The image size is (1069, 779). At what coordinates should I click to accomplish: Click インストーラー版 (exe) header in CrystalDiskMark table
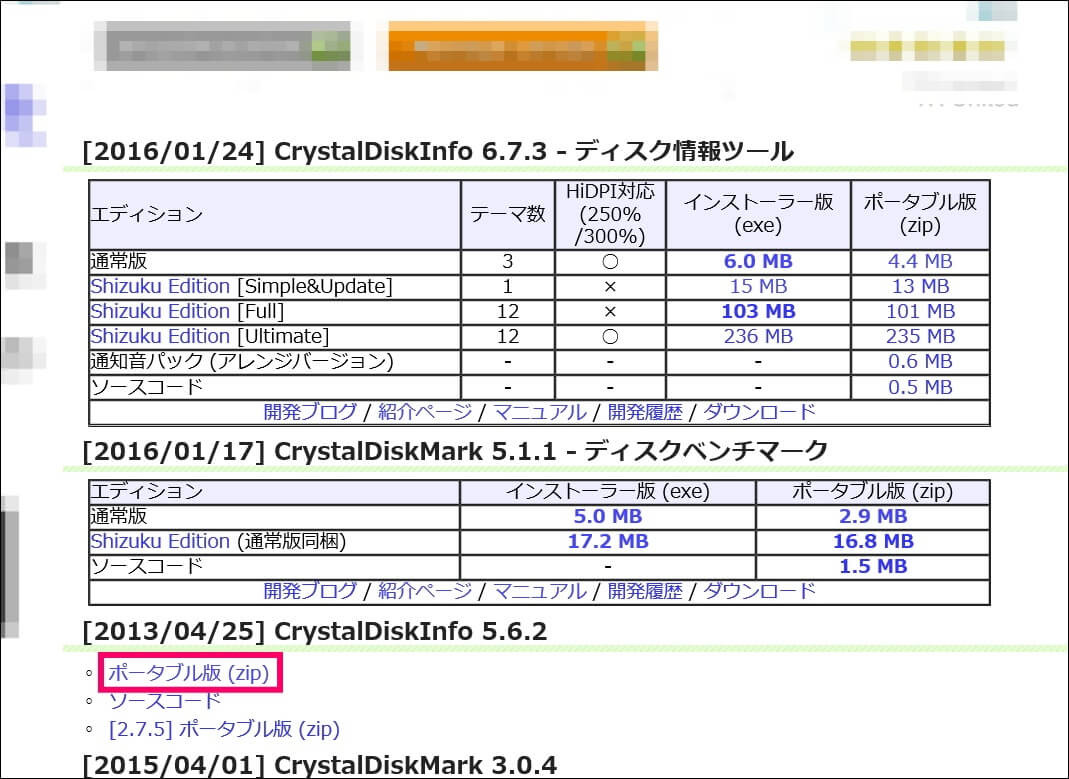click(x=607, y=491)
